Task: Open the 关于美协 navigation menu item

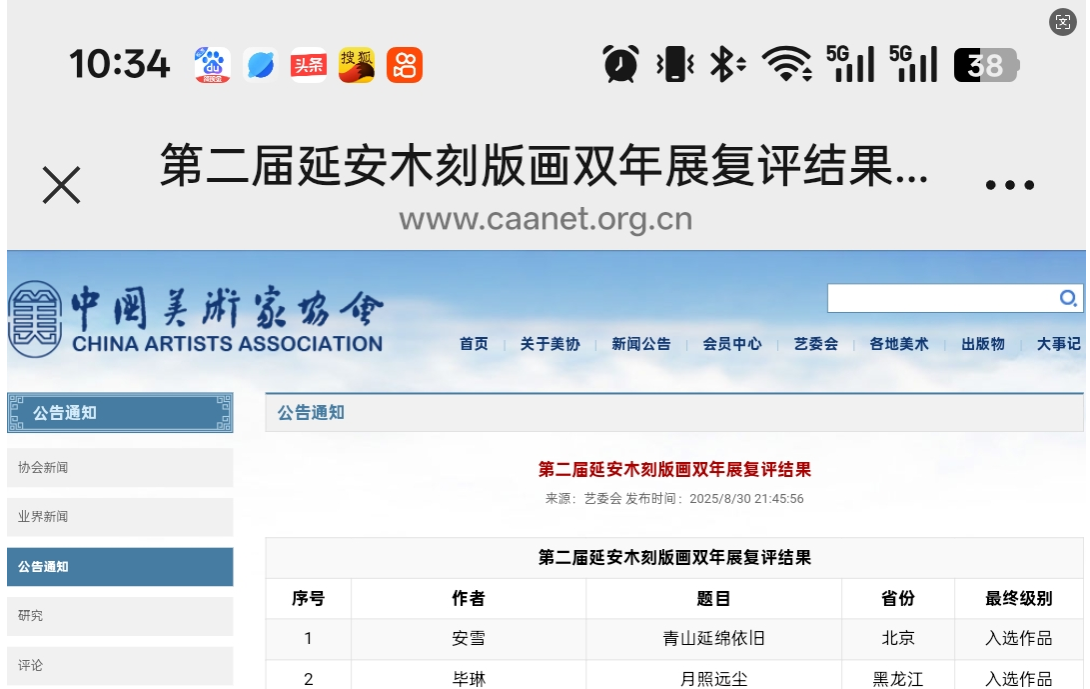Action: [549, 344]
